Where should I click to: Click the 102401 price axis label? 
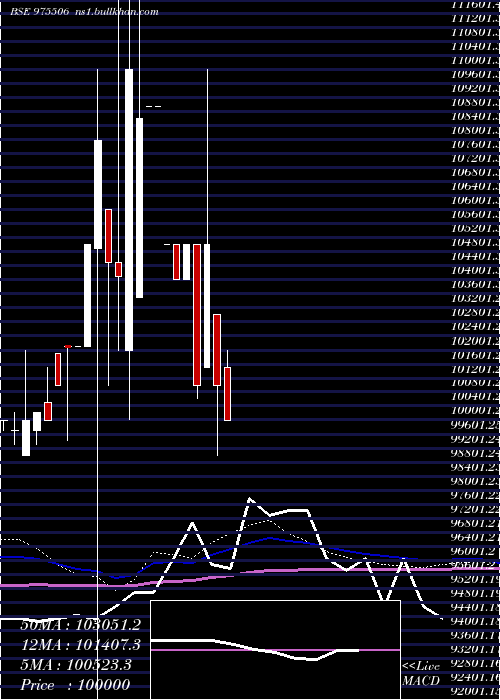475,326
